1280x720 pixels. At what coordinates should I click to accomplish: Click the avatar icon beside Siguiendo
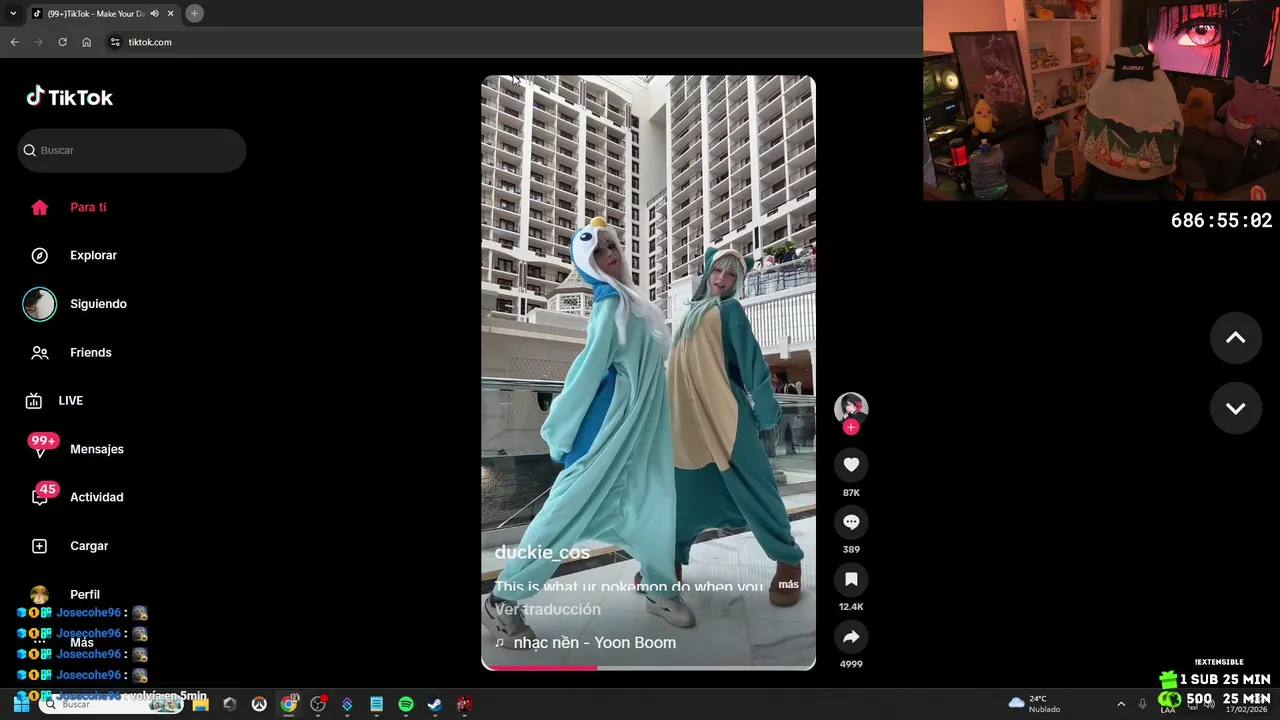40,304
